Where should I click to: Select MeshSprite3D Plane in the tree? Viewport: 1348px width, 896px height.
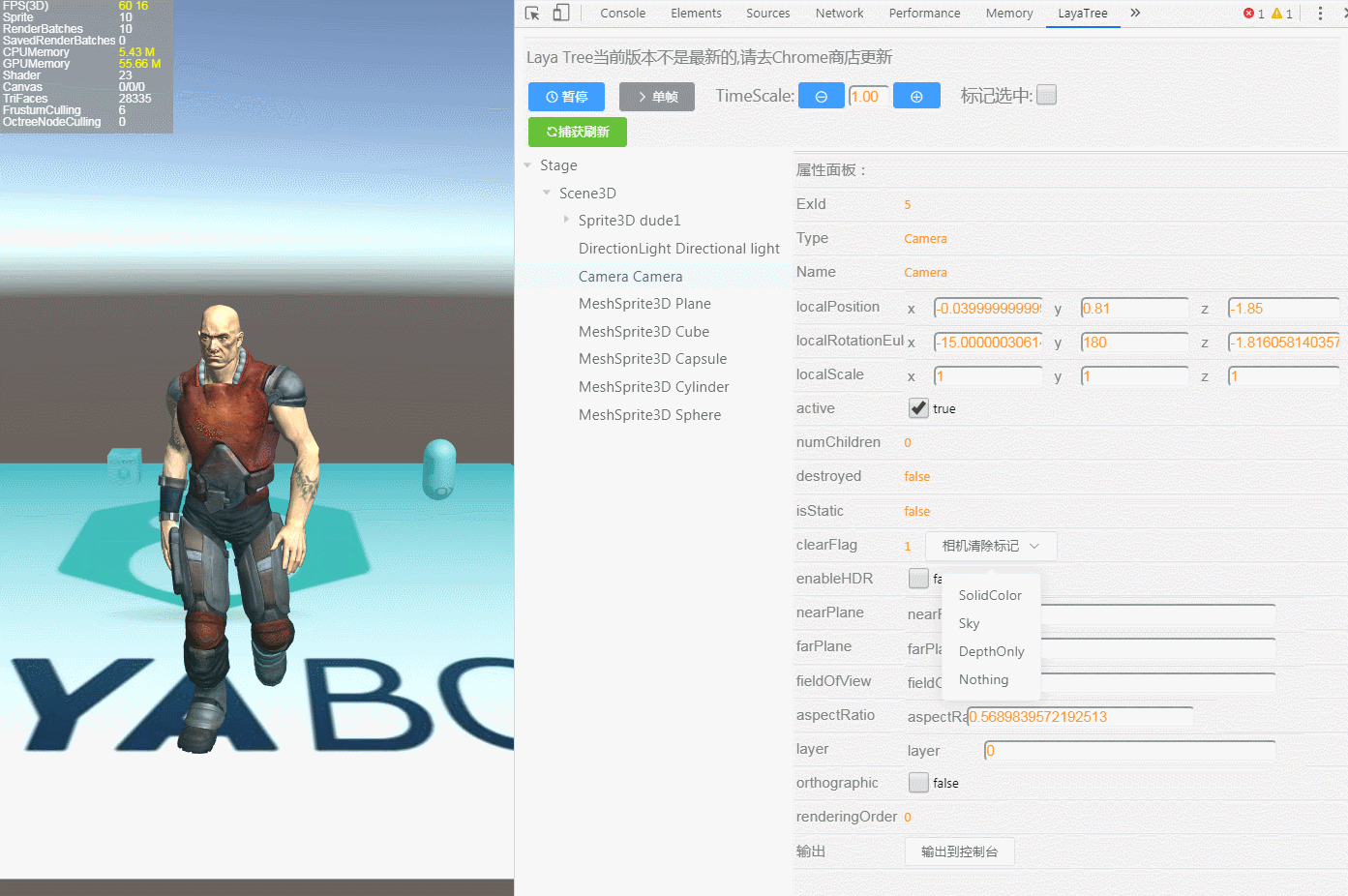point(644,304)
